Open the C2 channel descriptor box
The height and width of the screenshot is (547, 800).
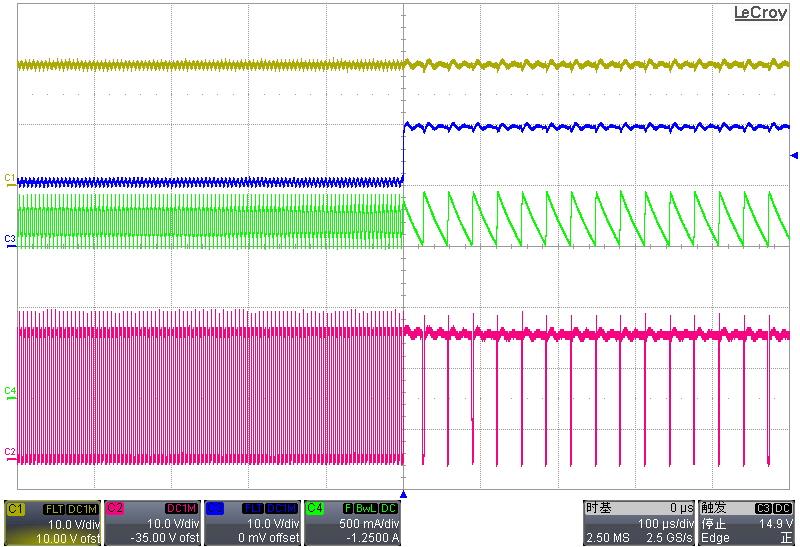pyautogui.click(x=152, y=523)
